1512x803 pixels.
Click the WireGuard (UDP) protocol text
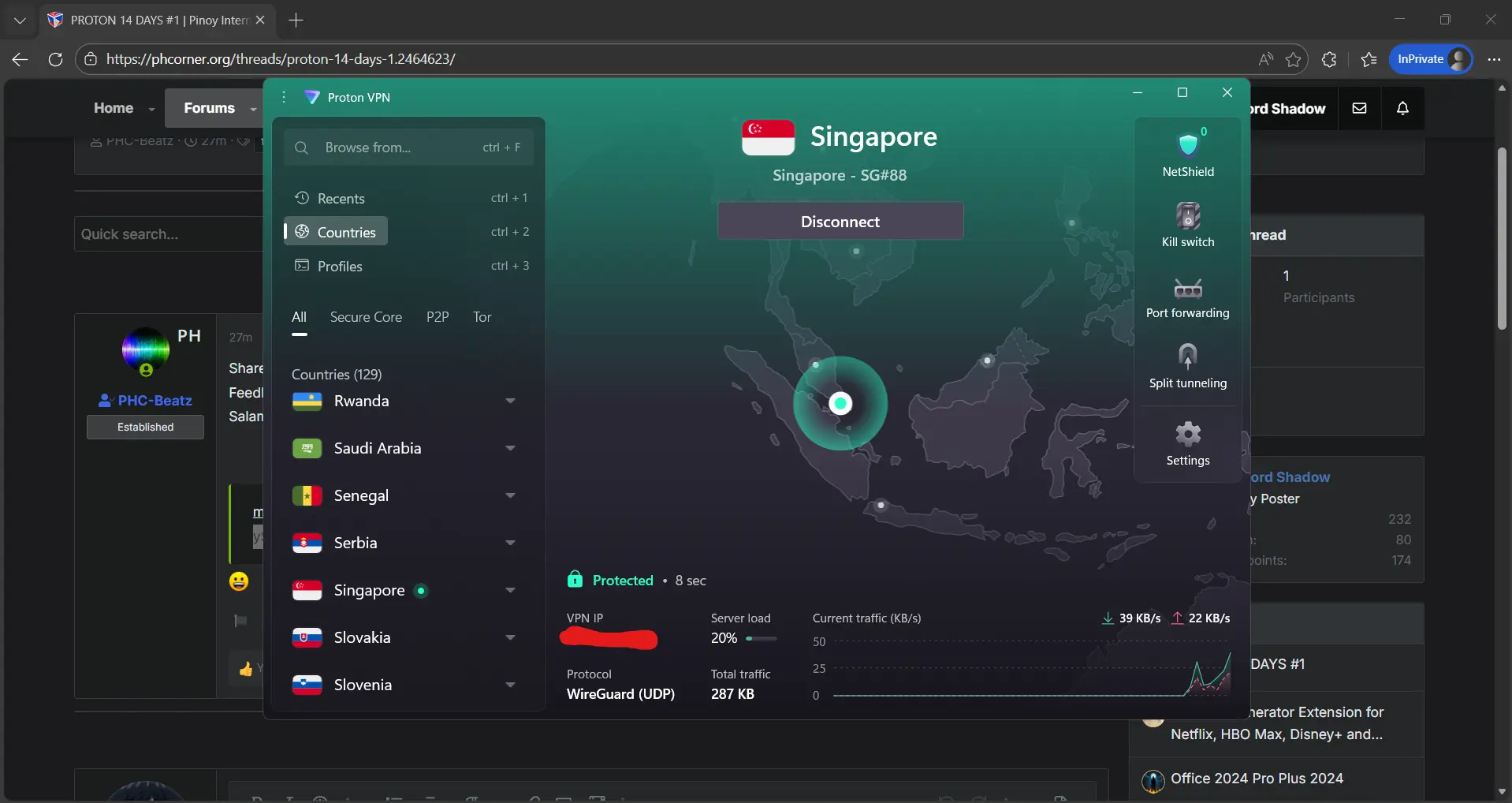click(620, 694)
